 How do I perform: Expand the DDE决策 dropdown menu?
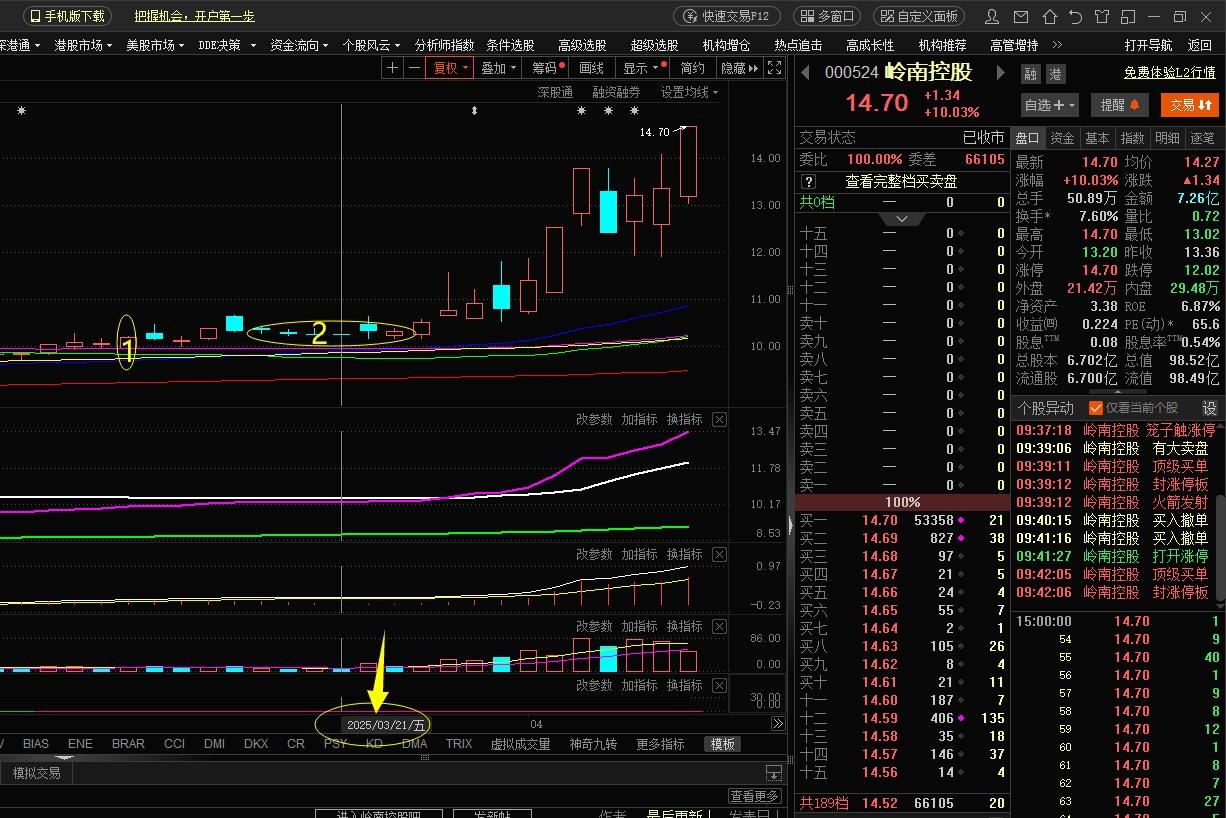(226, 45)
